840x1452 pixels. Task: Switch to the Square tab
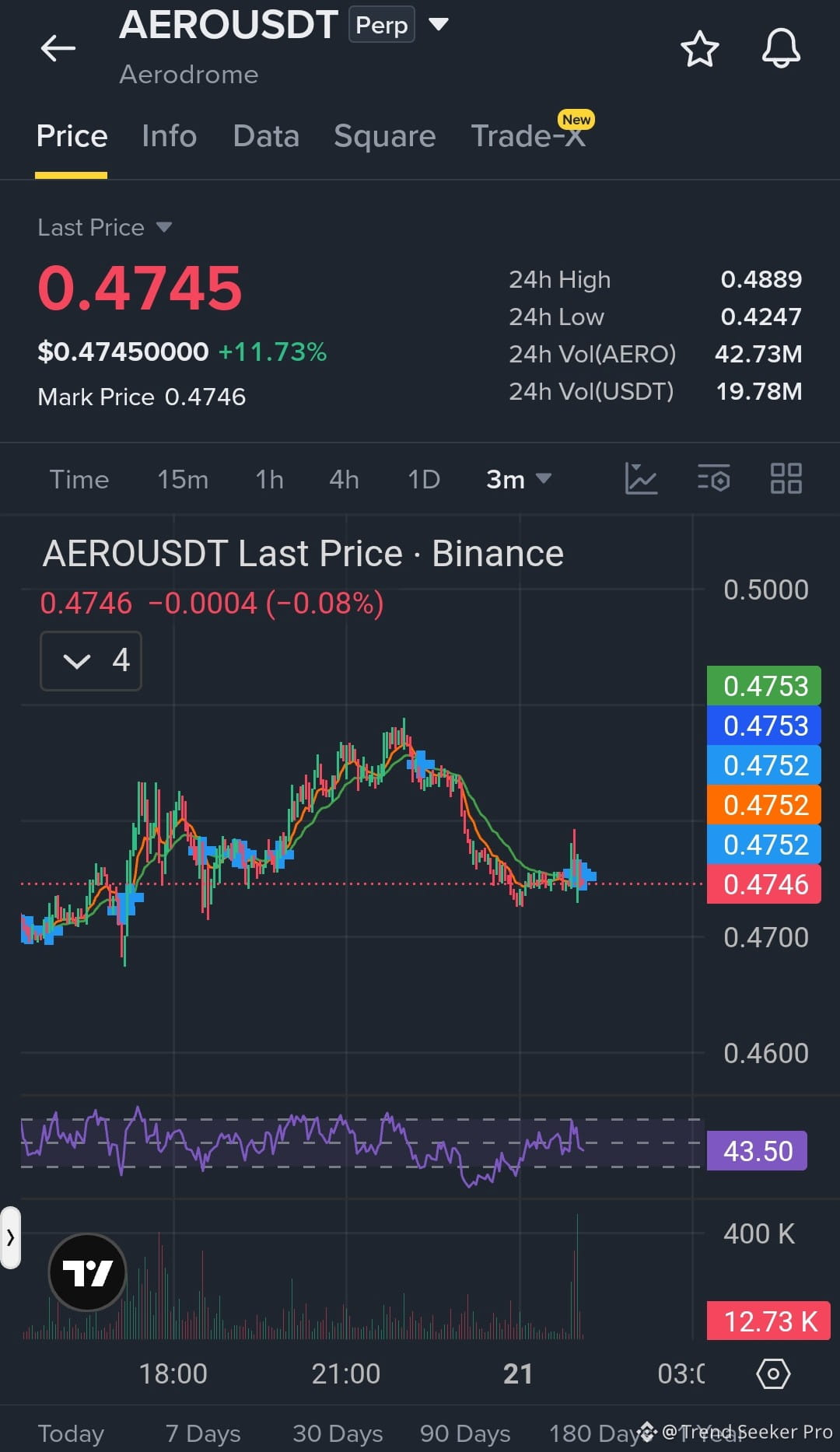[384, 136]
